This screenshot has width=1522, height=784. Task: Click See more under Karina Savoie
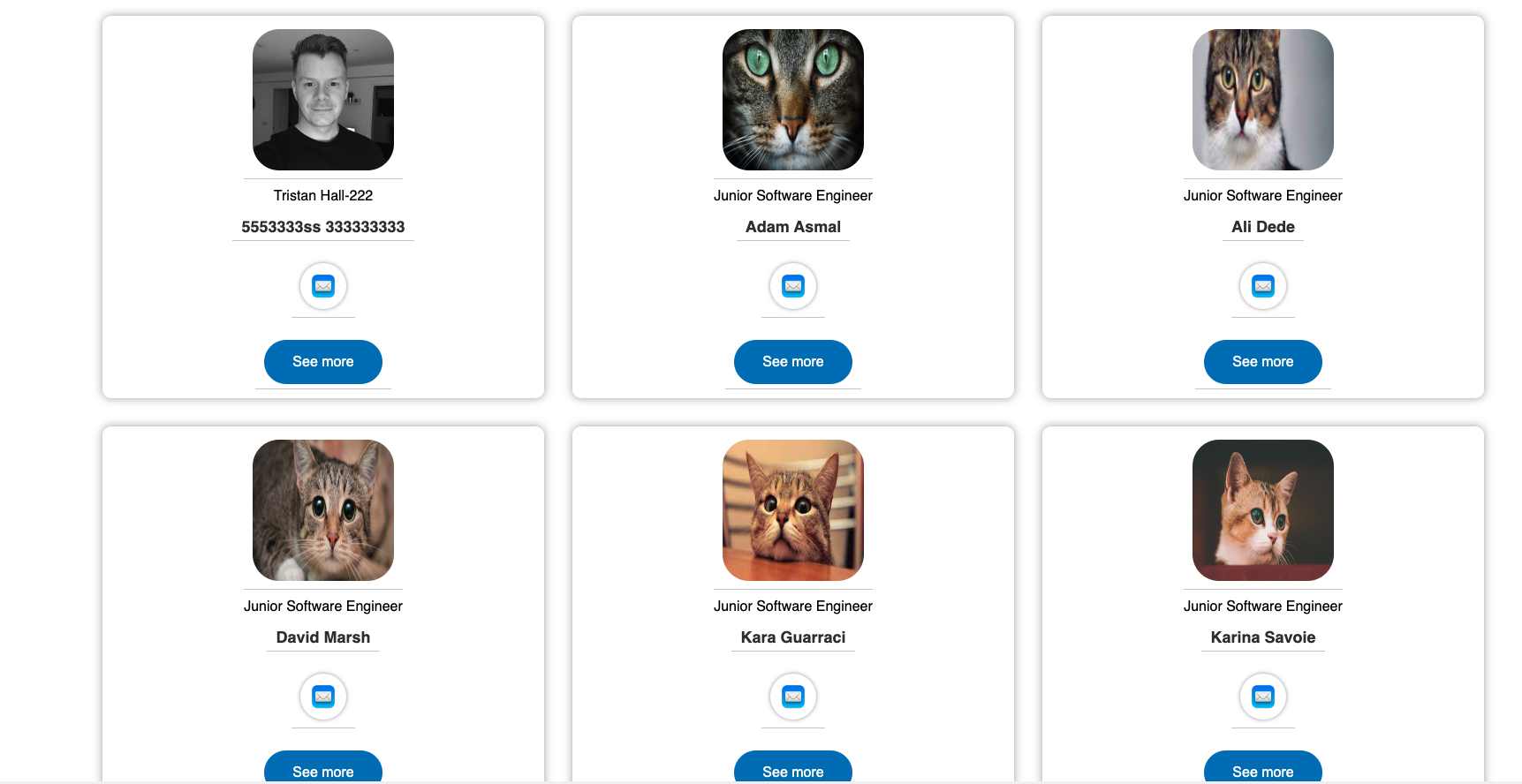[x=1263, y=766]
